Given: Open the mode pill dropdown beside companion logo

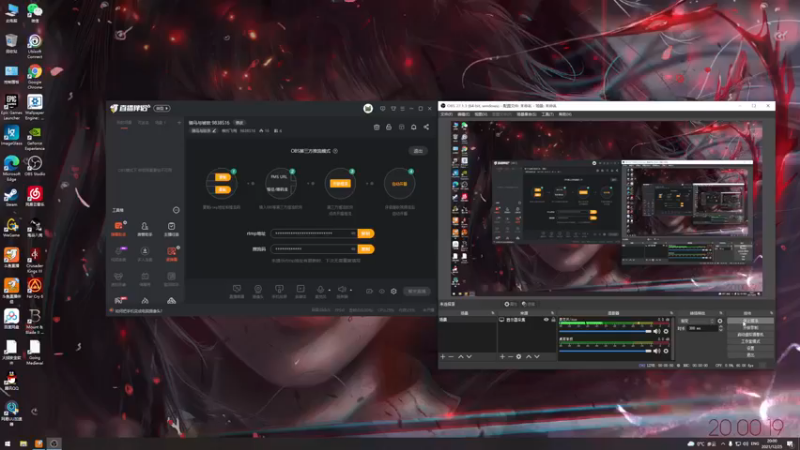Looking at the screenshot, I should [162, 109].
